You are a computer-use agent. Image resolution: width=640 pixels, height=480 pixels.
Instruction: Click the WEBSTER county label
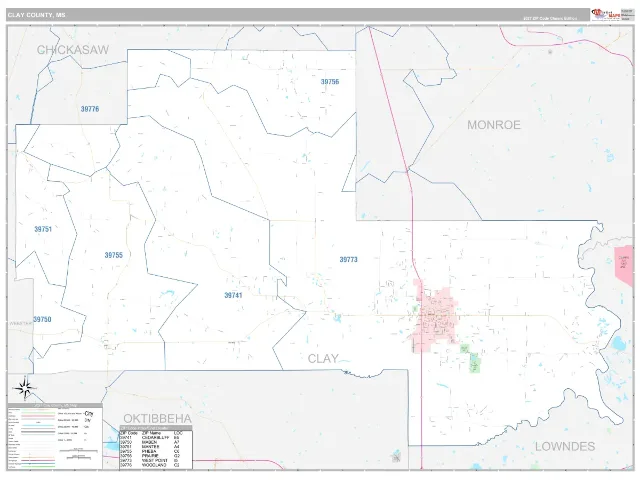tap(20, 323)
